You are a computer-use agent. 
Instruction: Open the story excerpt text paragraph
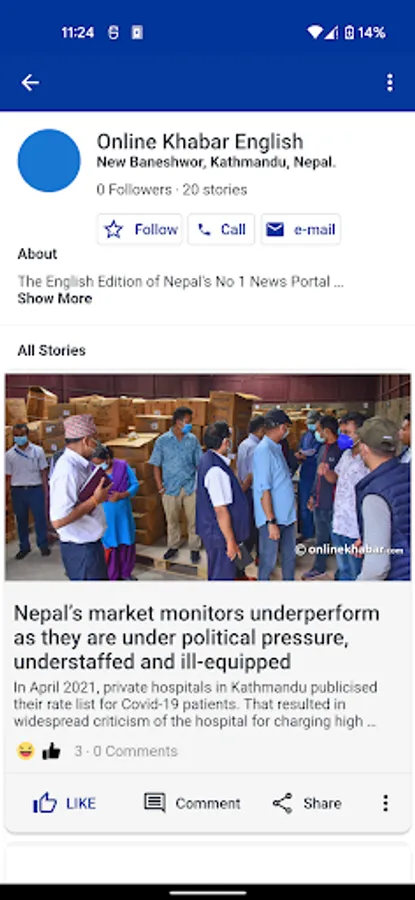pos(196,704)
